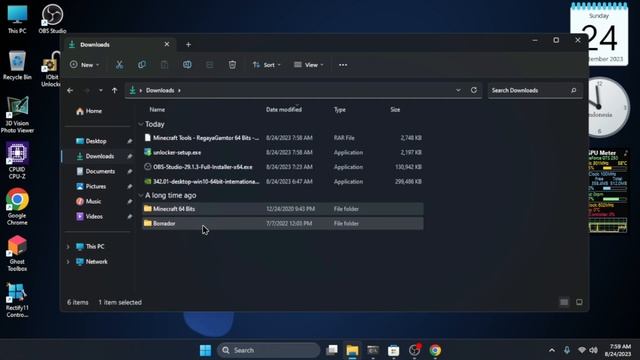Viewport: 640px width, 360px height.
Task: Expand Network in navigation pane
Action: 68,262
